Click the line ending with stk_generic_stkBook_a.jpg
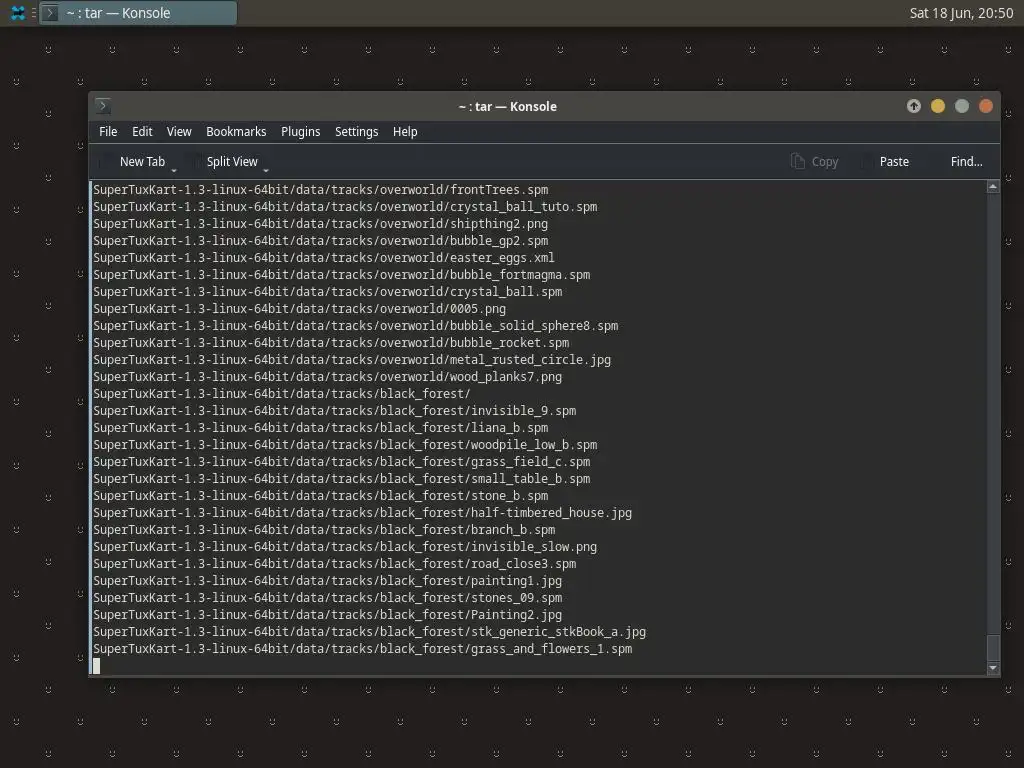 click(370, 632)
